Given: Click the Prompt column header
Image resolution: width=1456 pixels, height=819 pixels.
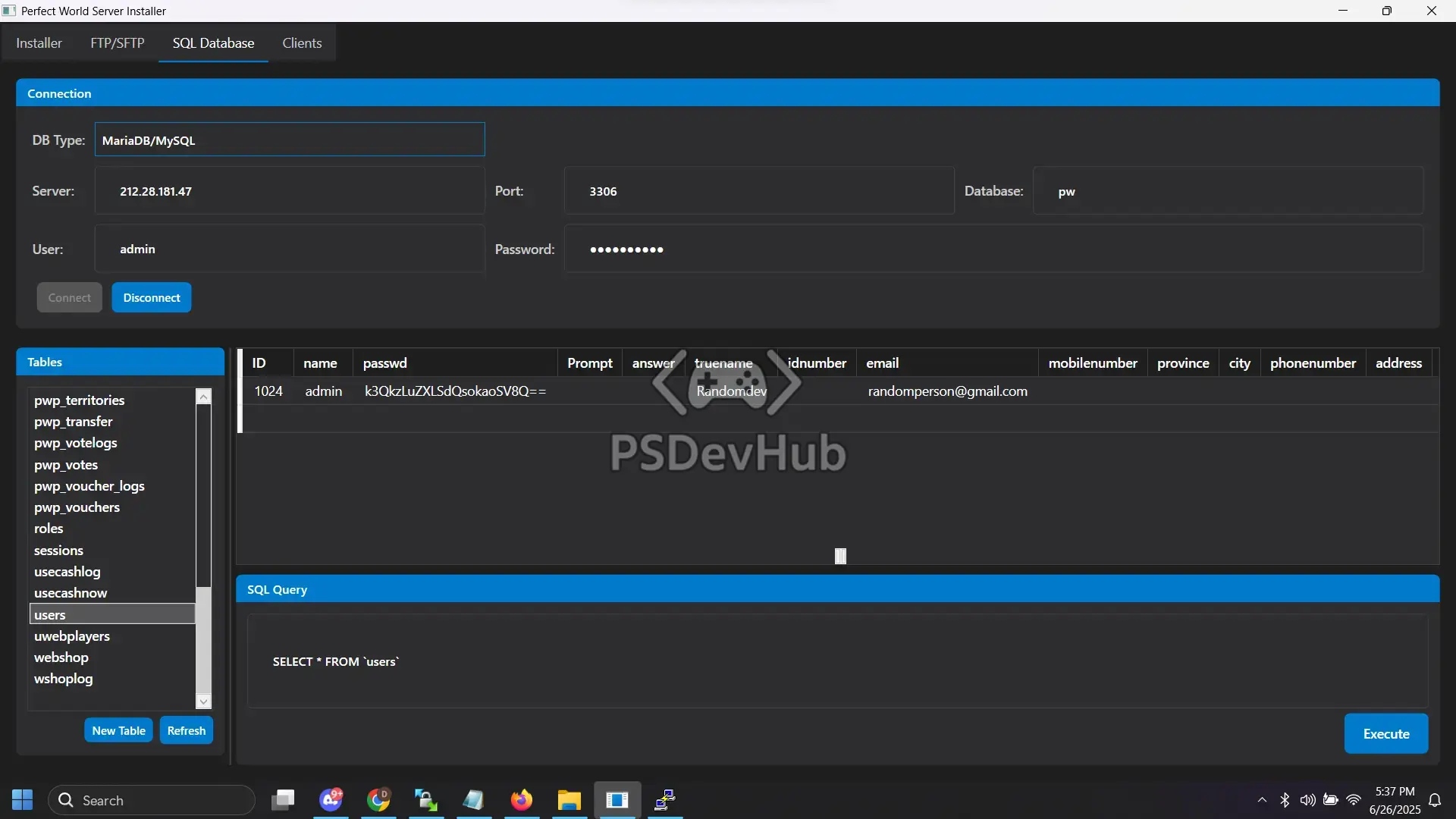Looking at the screenshot, I should pyautogui.click(x=590, y=363).
